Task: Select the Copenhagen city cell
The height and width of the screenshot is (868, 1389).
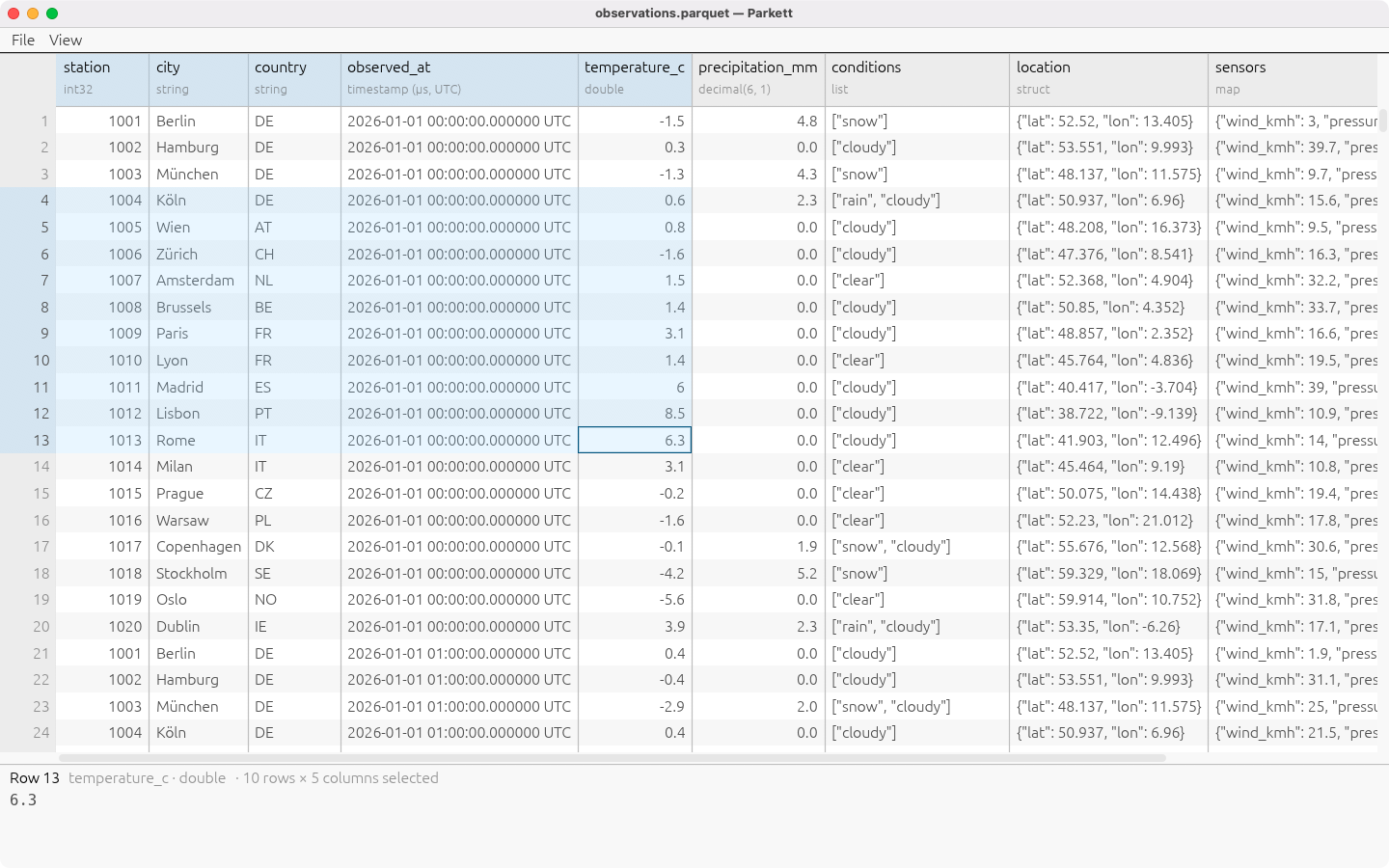Action: click(x=198, y=547)
